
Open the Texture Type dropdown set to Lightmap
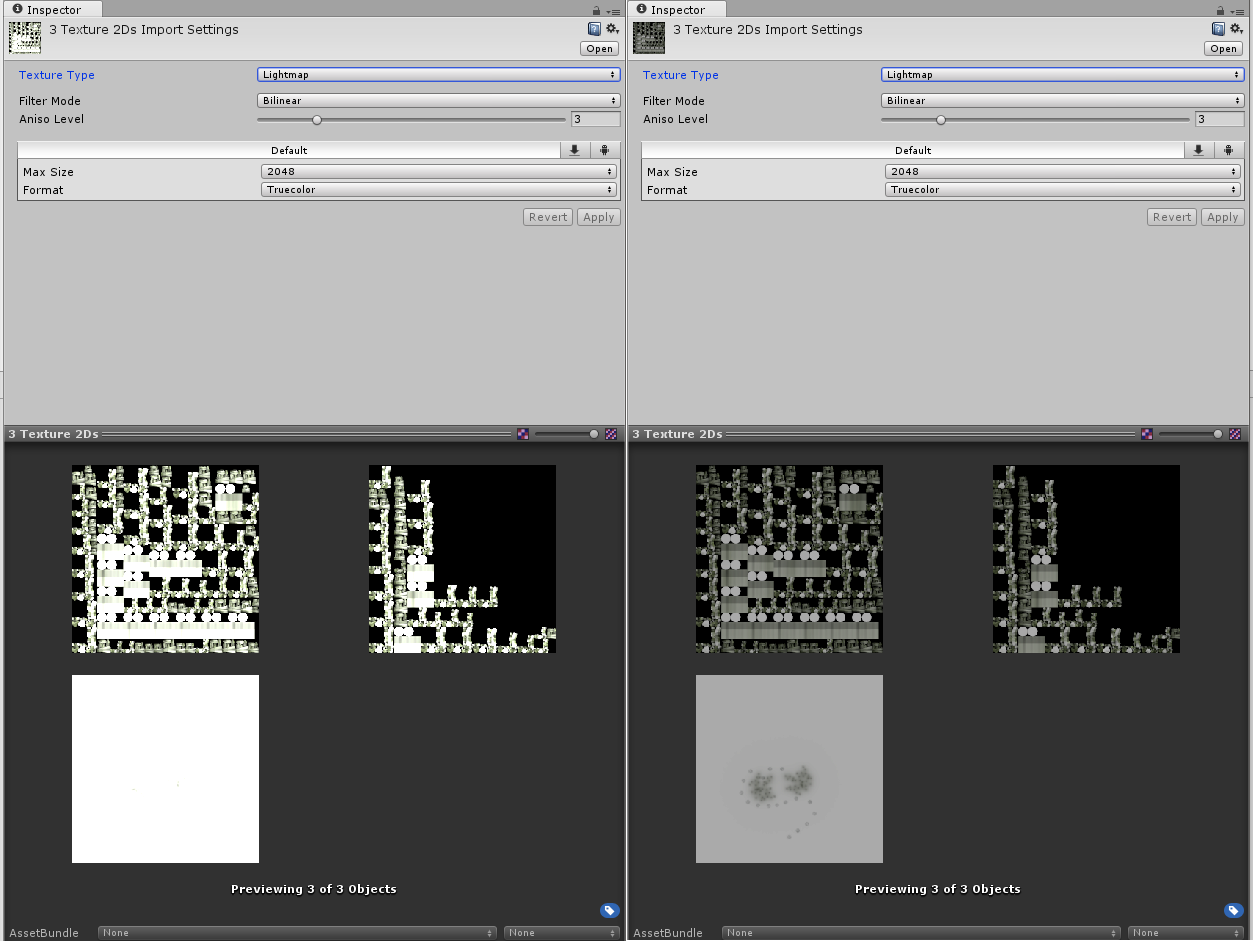tap(438, 74)
